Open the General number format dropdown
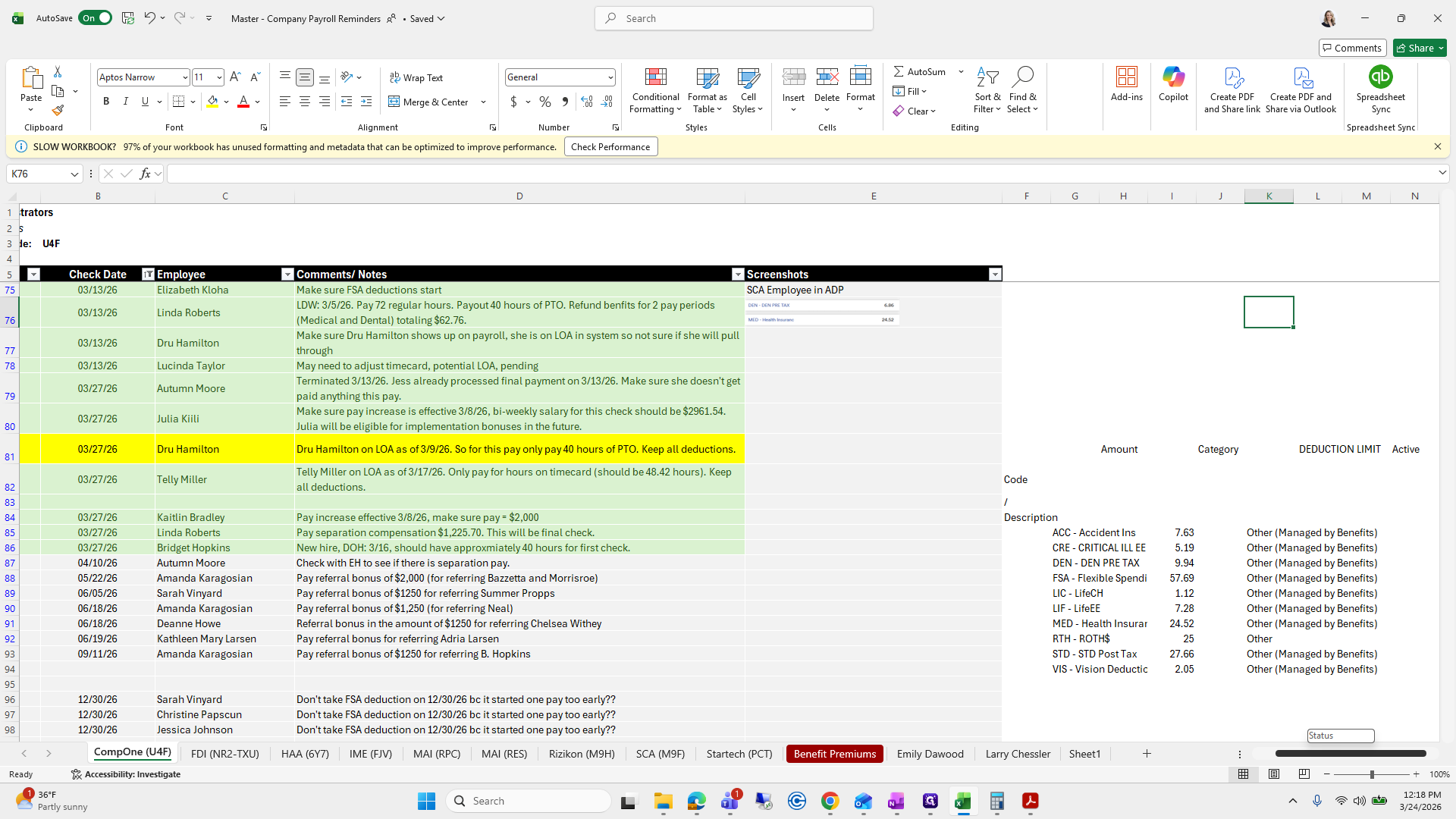 610,77
